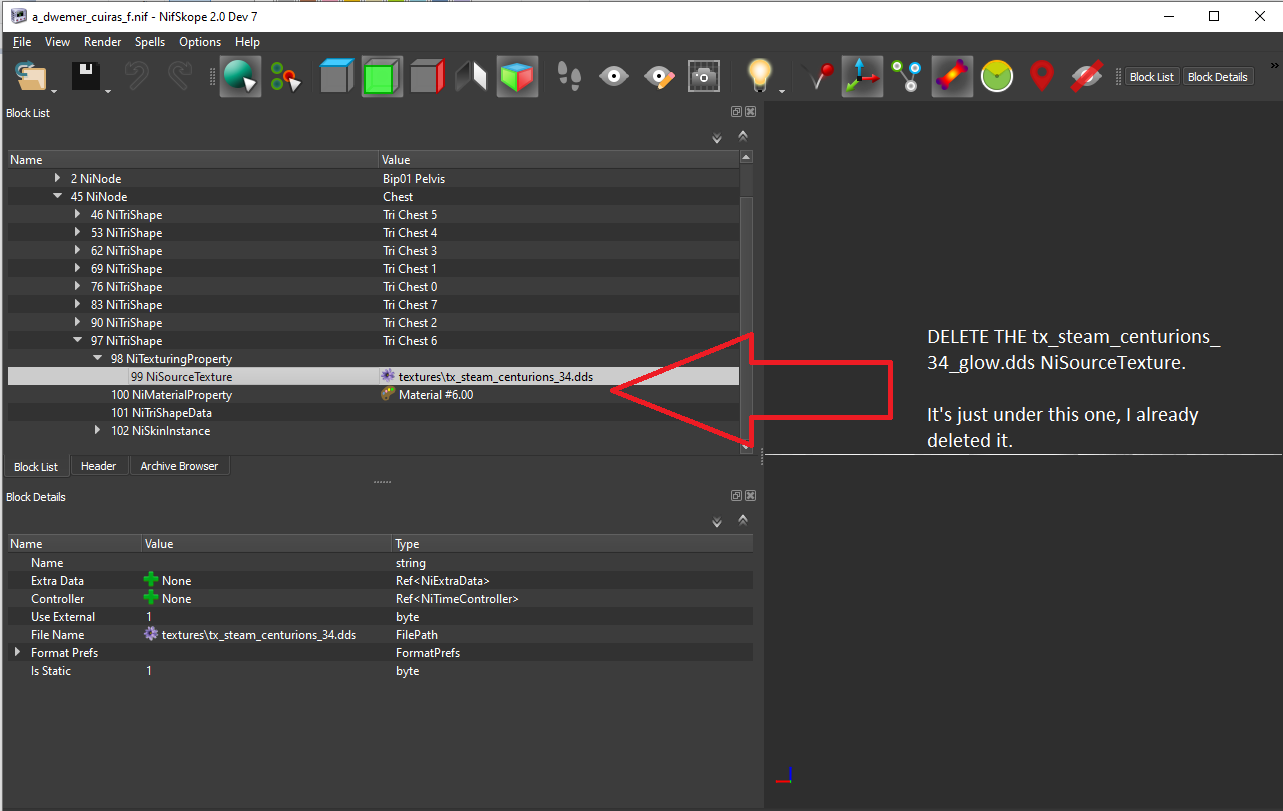Select the blue top view cube
The height and width of the screenshot is (811, 1283).
(x=337, y=77)
